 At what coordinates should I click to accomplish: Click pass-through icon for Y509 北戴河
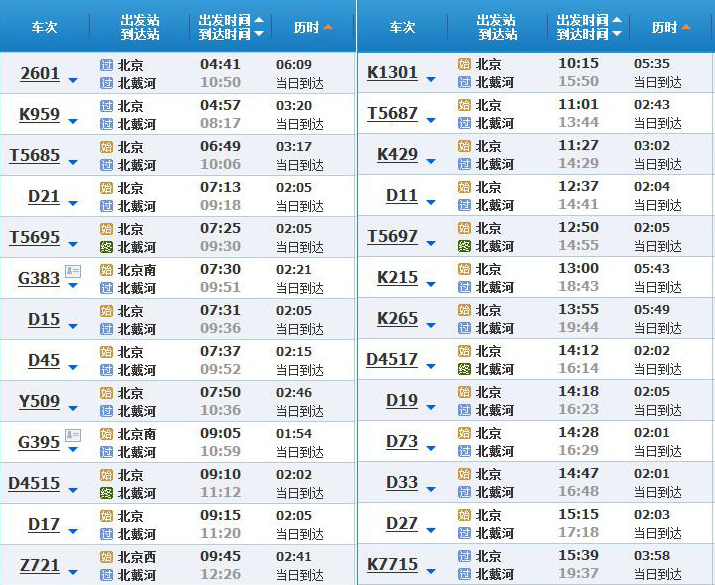[x=106, y=411]
